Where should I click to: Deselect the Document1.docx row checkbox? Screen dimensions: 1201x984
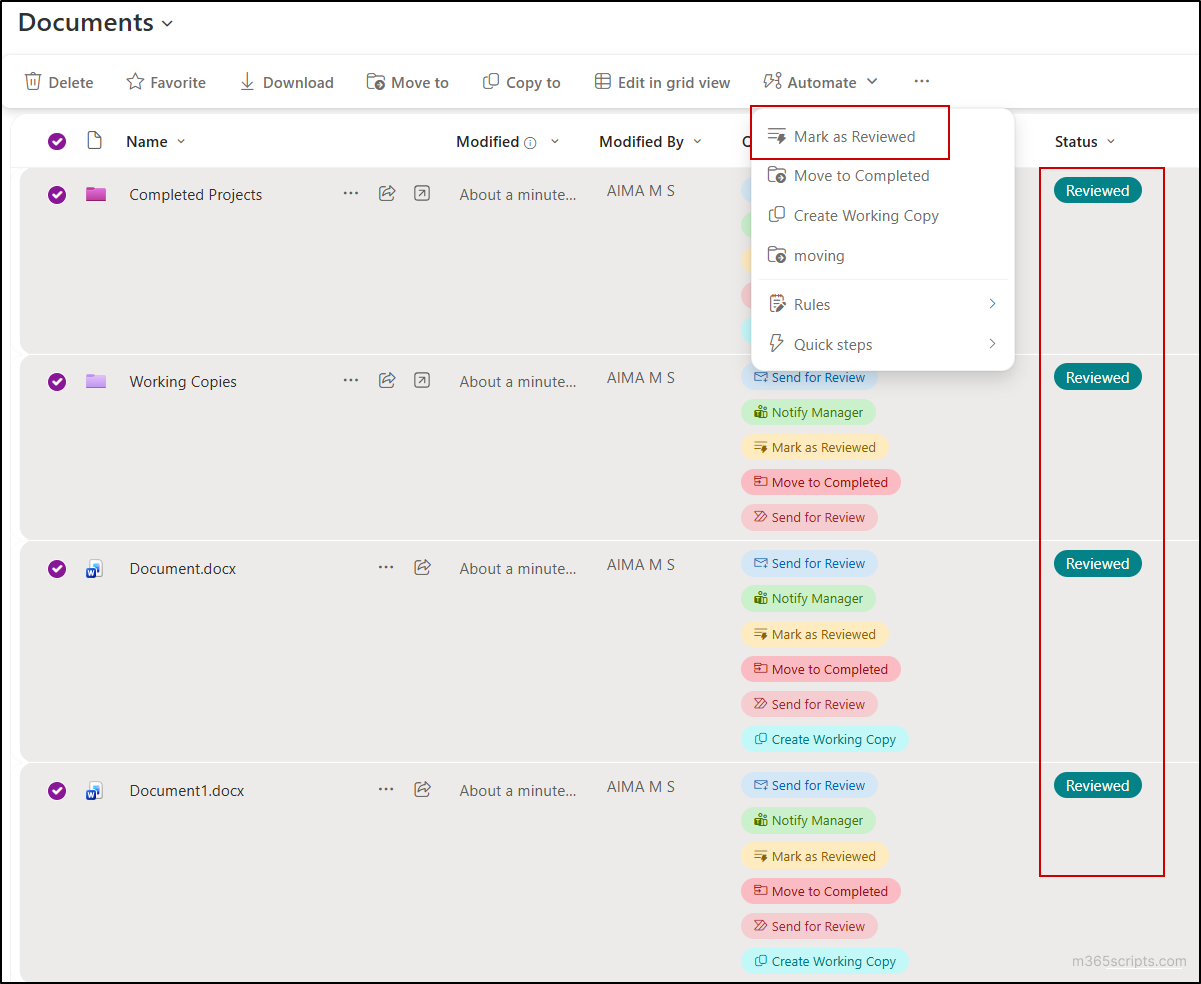click(x=57, y=790)
